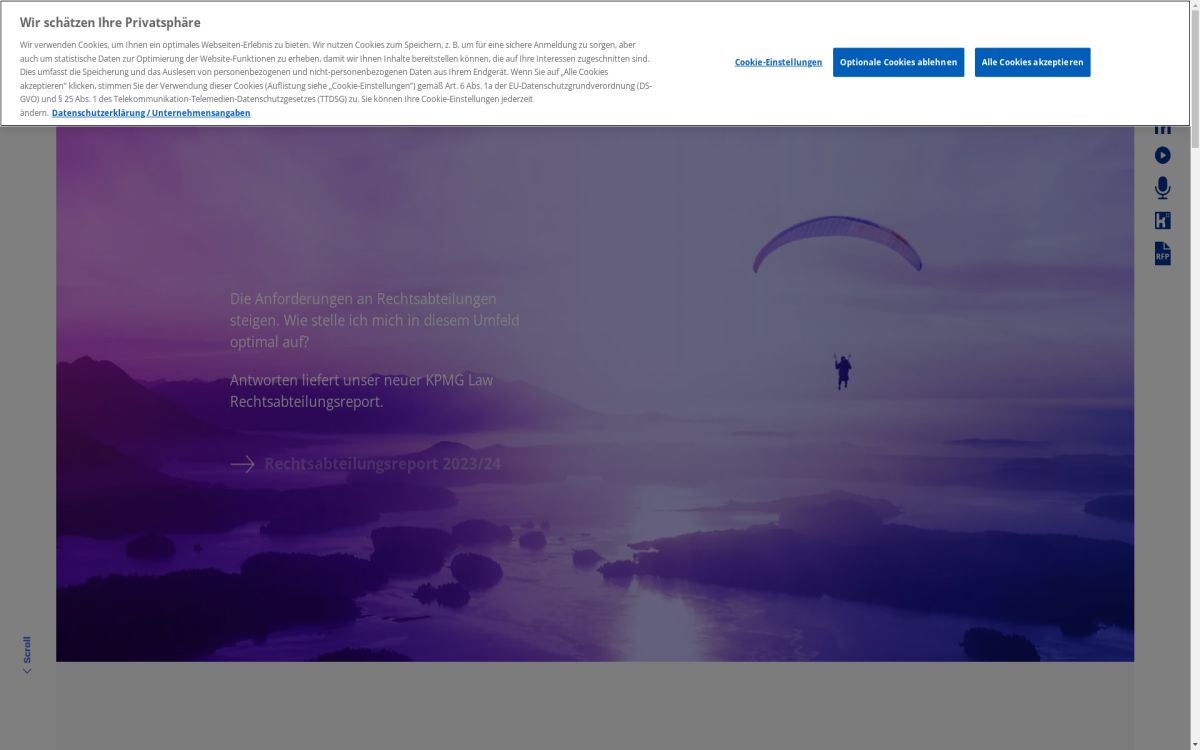The height and width of the screenshot is (750, 1200).
Task: Click the vertical Scroll label
Action: [x=27, y=649]
